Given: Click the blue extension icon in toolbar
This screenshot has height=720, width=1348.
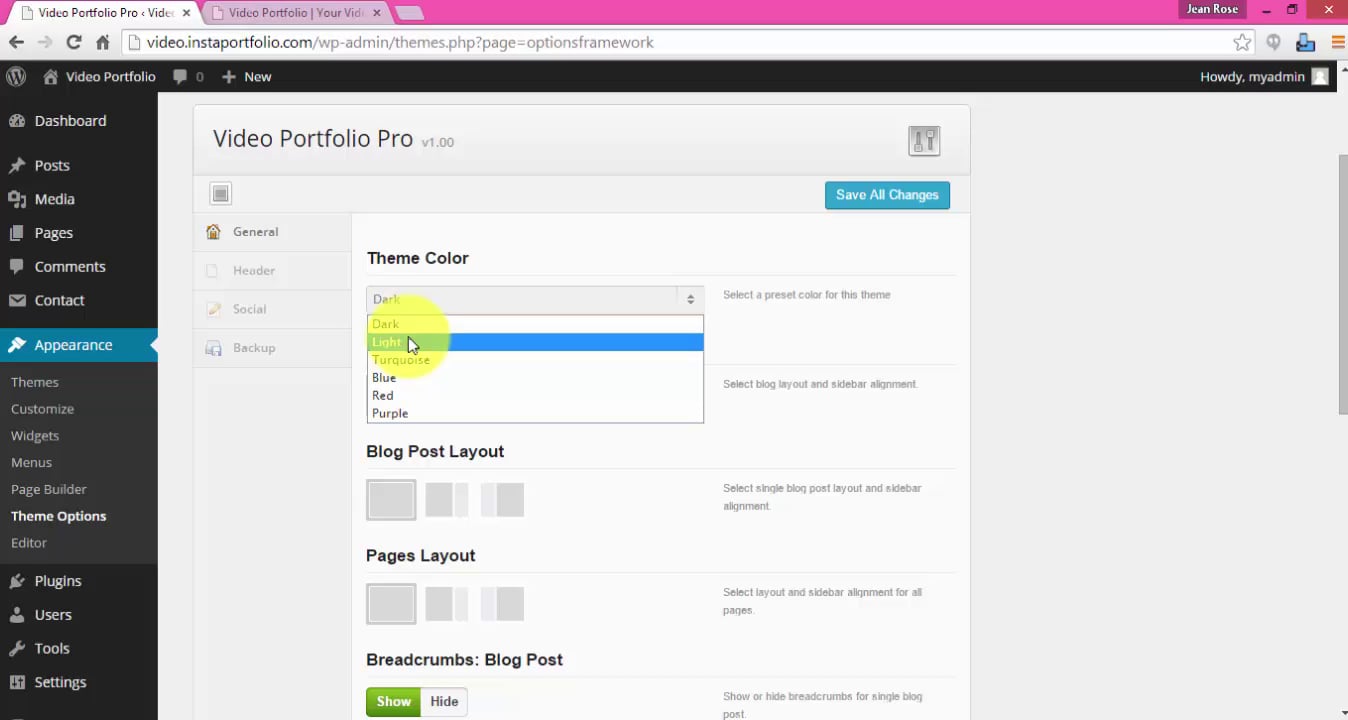Looking at the screenshot, I should pos(1305,42).
